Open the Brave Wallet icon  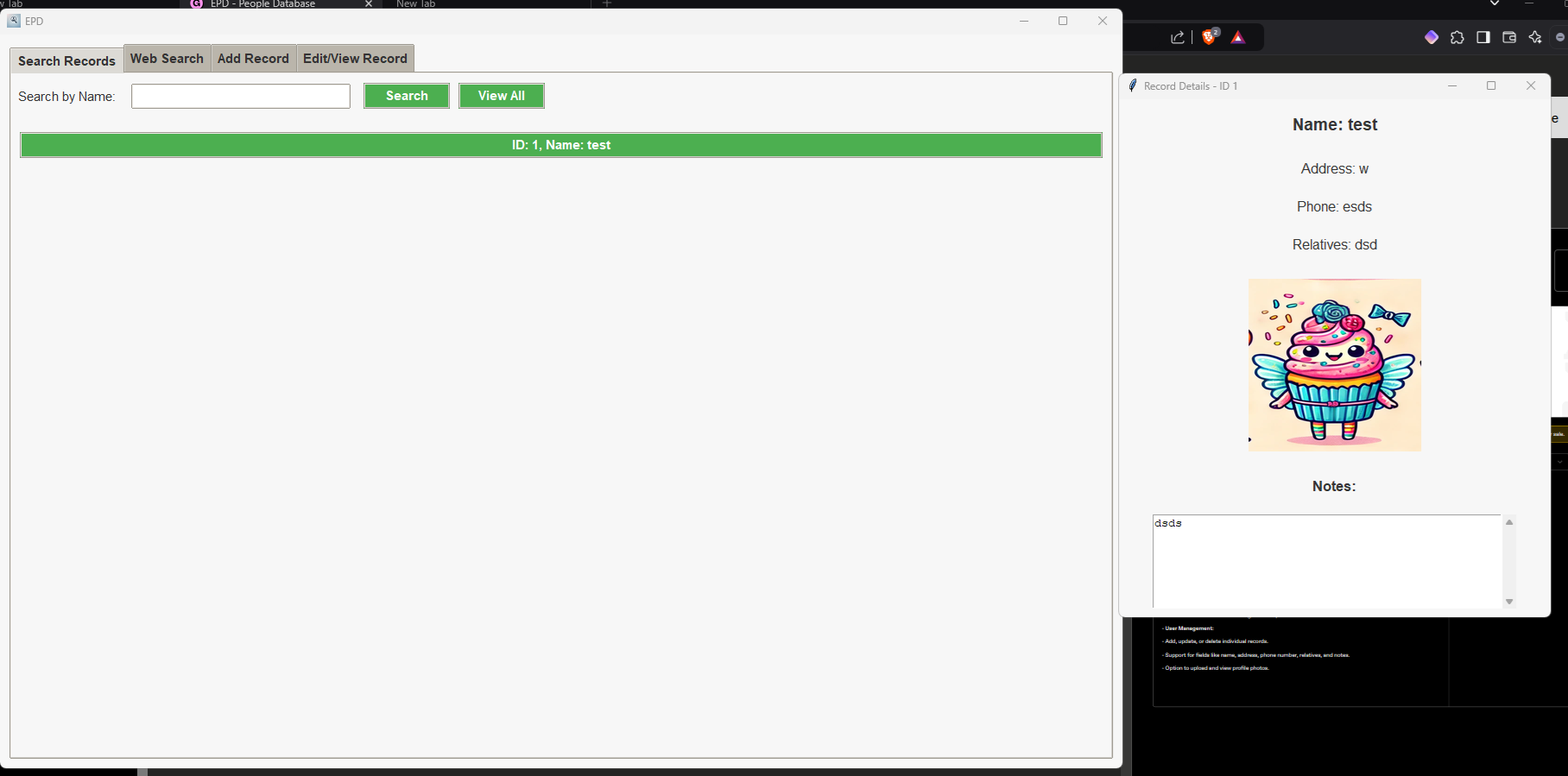(x=1509, y=37)
